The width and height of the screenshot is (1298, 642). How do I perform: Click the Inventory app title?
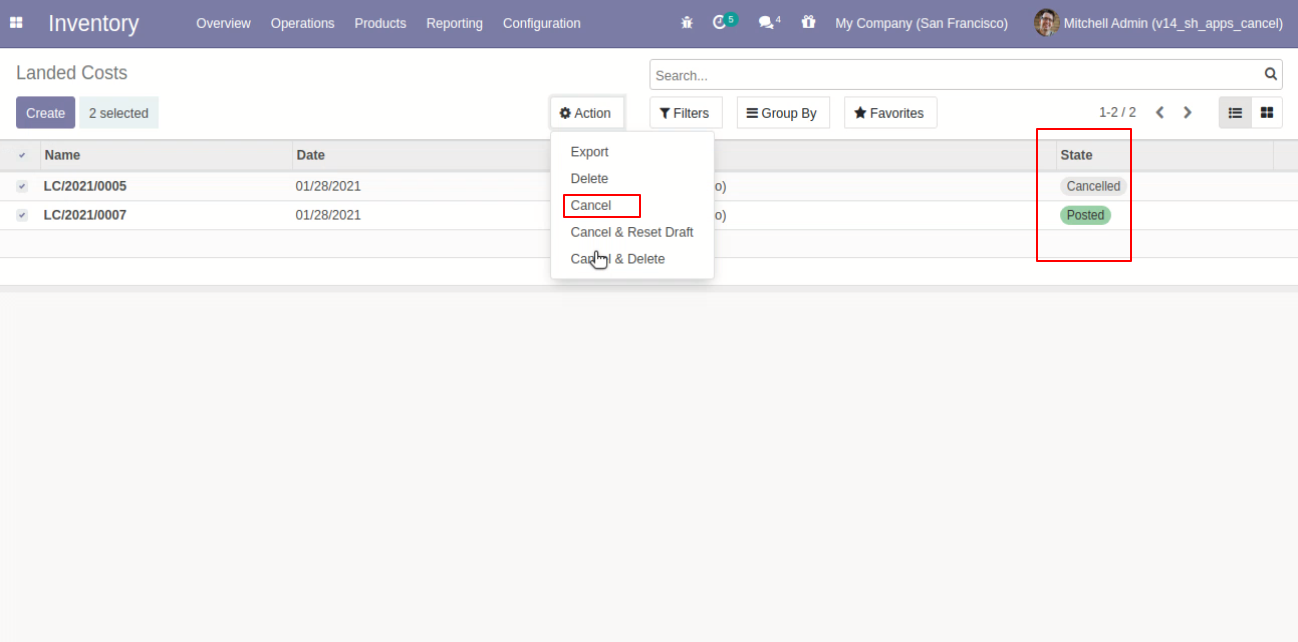click(93, 23)
